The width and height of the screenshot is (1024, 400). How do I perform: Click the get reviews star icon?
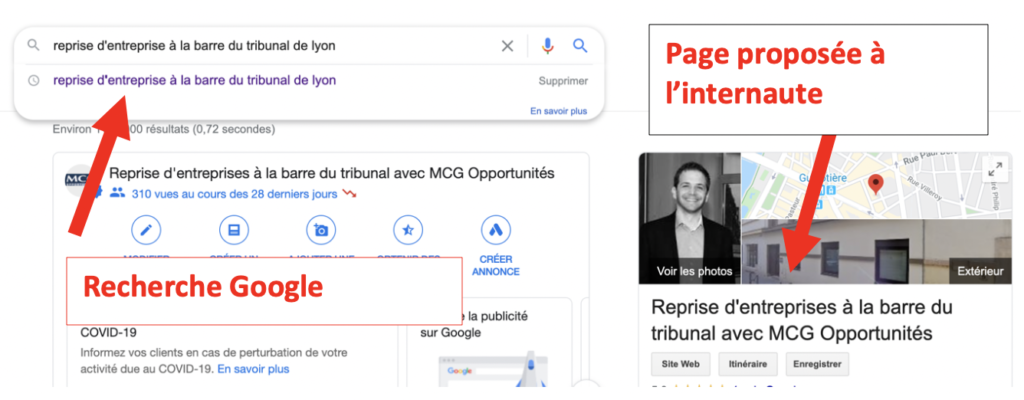pyautogui.click(x=408, y=230)
